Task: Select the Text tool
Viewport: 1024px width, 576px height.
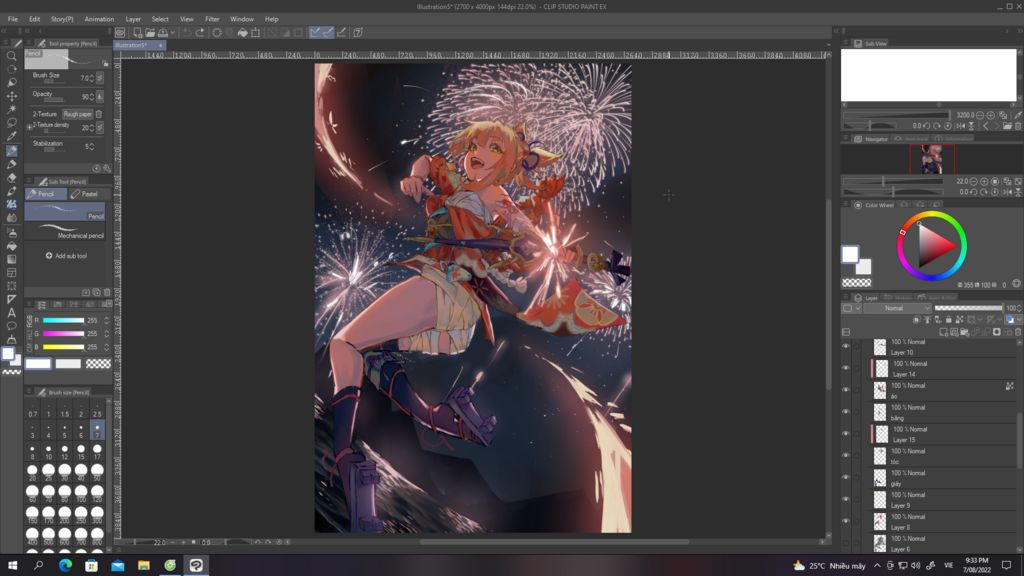Action: pyautogui.click(x=11, y=313)
